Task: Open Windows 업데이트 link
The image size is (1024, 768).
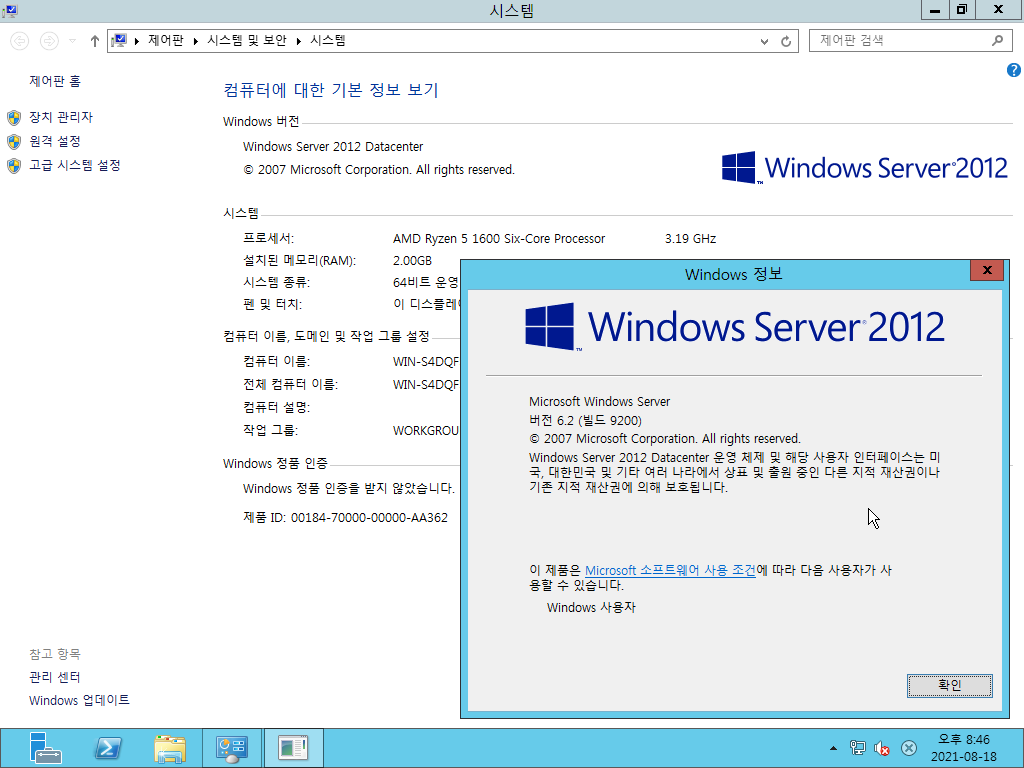Action: tap(79, 701)
